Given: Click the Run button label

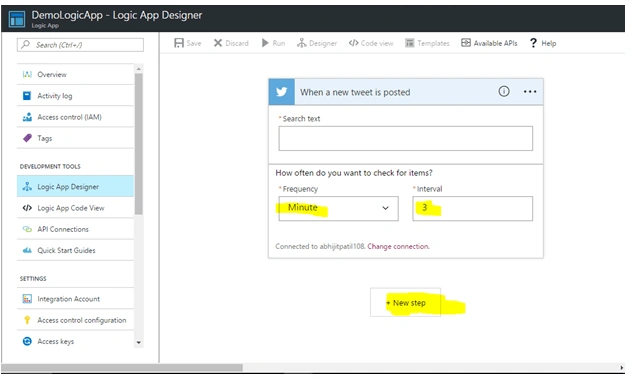Looking at the screenshot, I should (279, 43).
